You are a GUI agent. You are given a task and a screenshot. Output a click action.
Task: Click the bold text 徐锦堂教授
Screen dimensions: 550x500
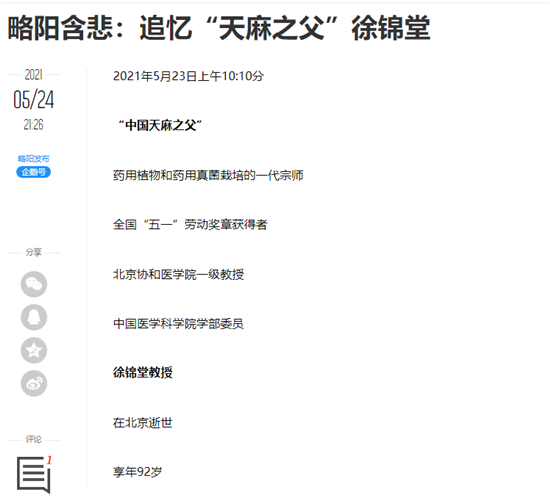coord(143,372)
